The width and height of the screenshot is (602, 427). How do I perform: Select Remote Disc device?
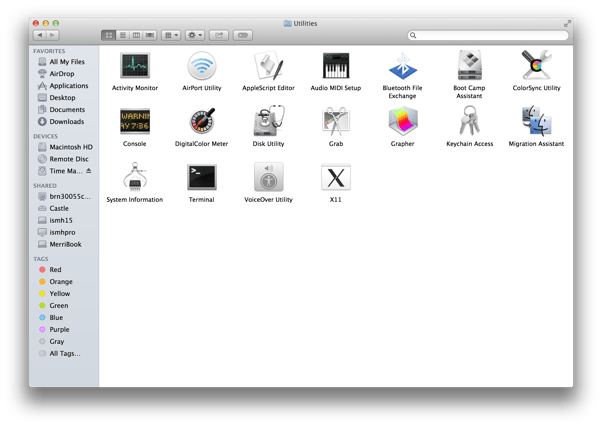pos(64,159)
